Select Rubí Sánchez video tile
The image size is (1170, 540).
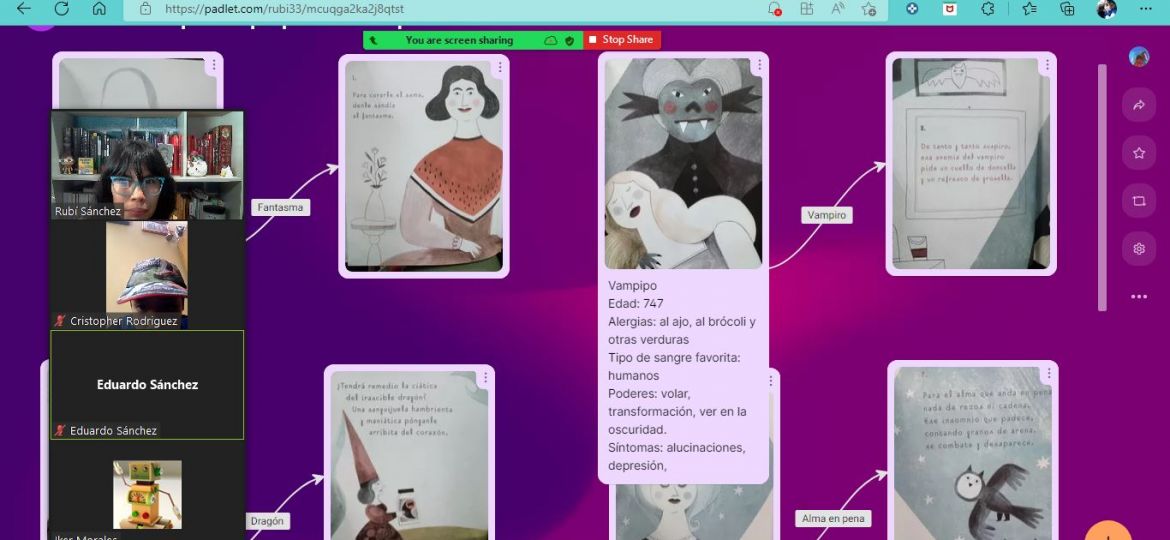coord(147,165)
